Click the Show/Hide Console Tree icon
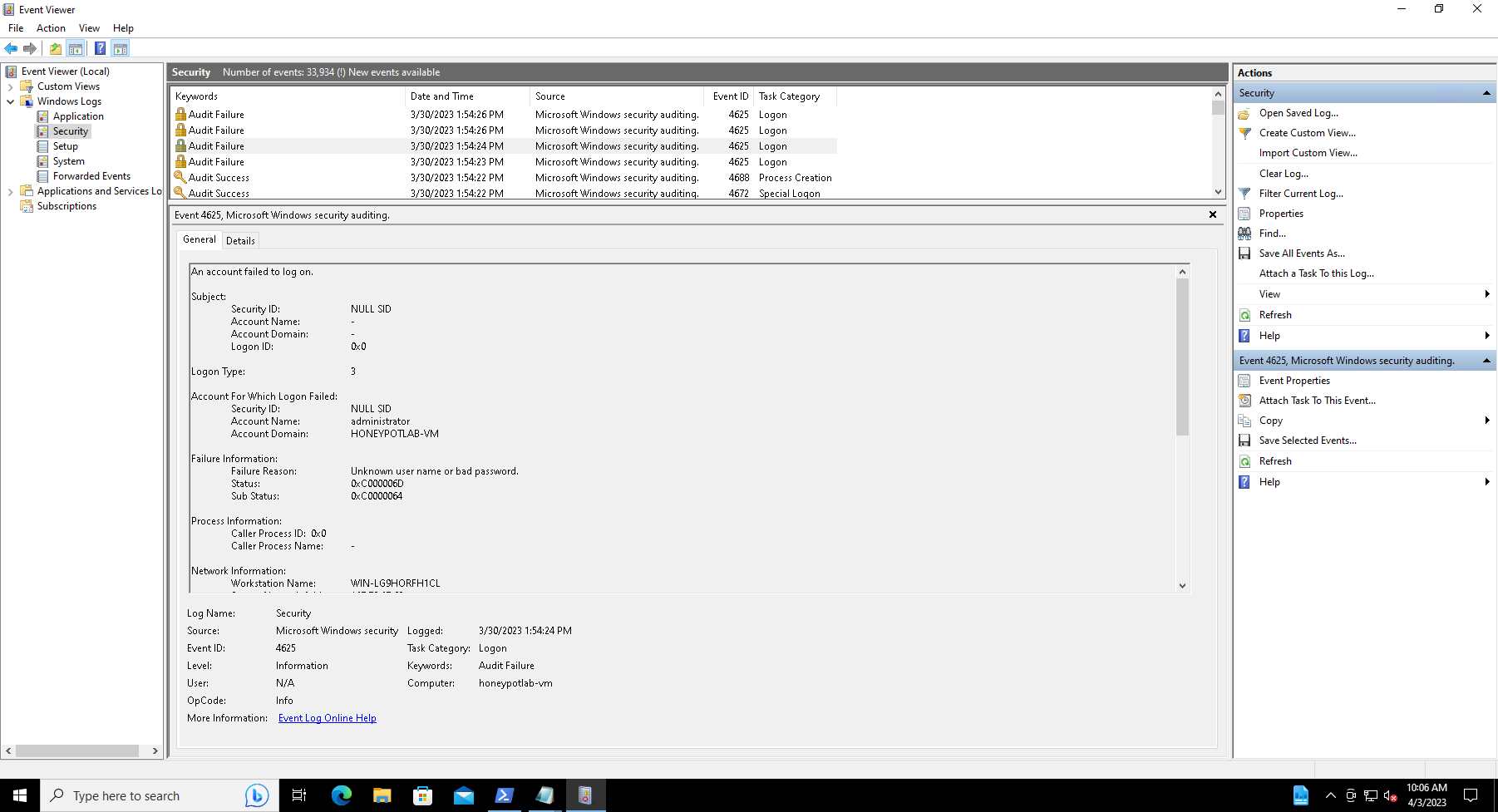Screen dimensions: 1498x812 click(x=76, y=48)
